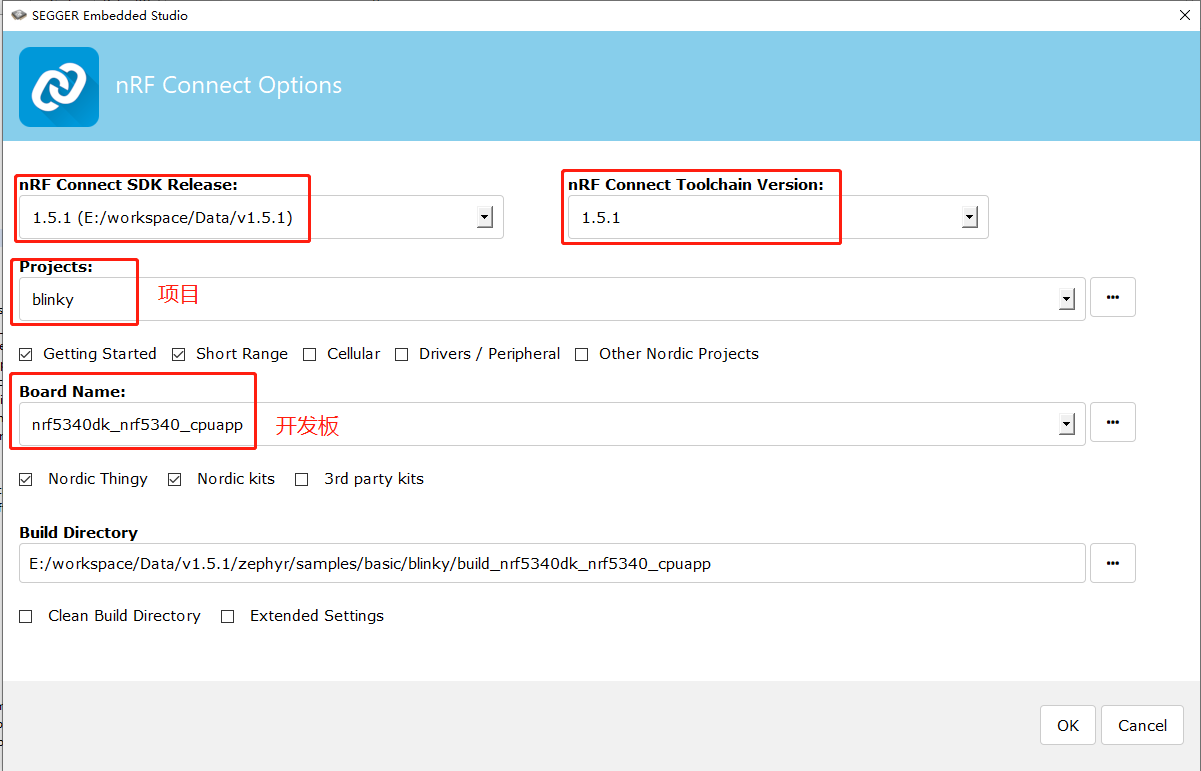The height and width of the screenshot is (771, 1201).
Task: Click the Toolchain Version field showing 1.5.1
Action: point(778,217)
